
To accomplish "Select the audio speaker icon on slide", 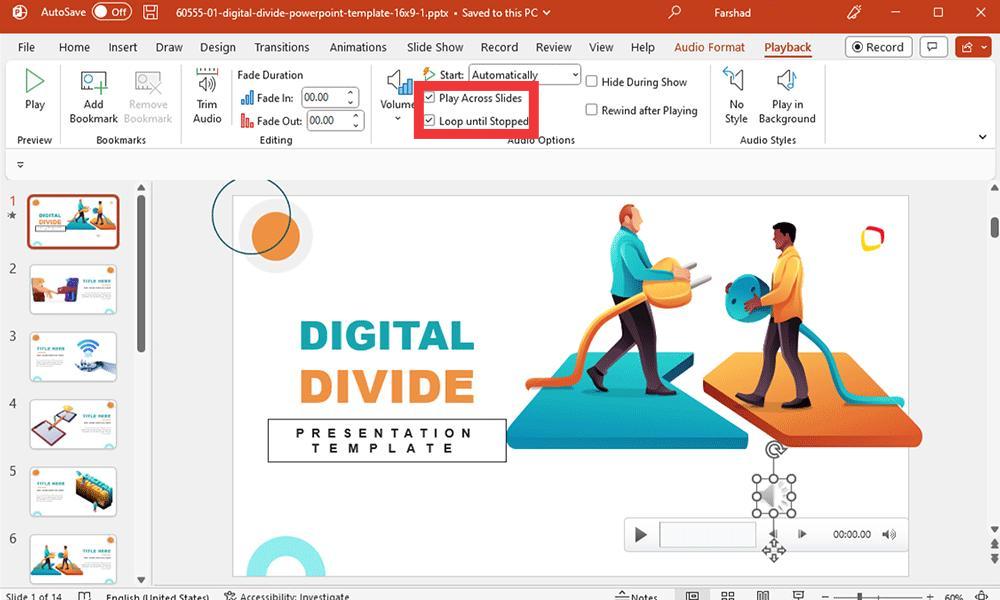I will coord(774,496).
